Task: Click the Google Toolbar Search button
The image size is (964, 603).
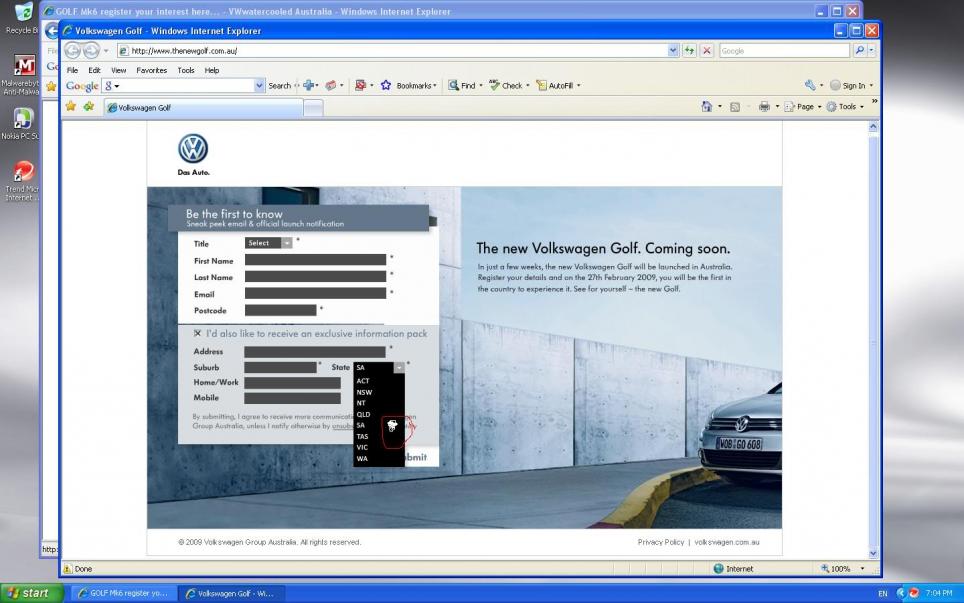Action: tap(279, 85)
